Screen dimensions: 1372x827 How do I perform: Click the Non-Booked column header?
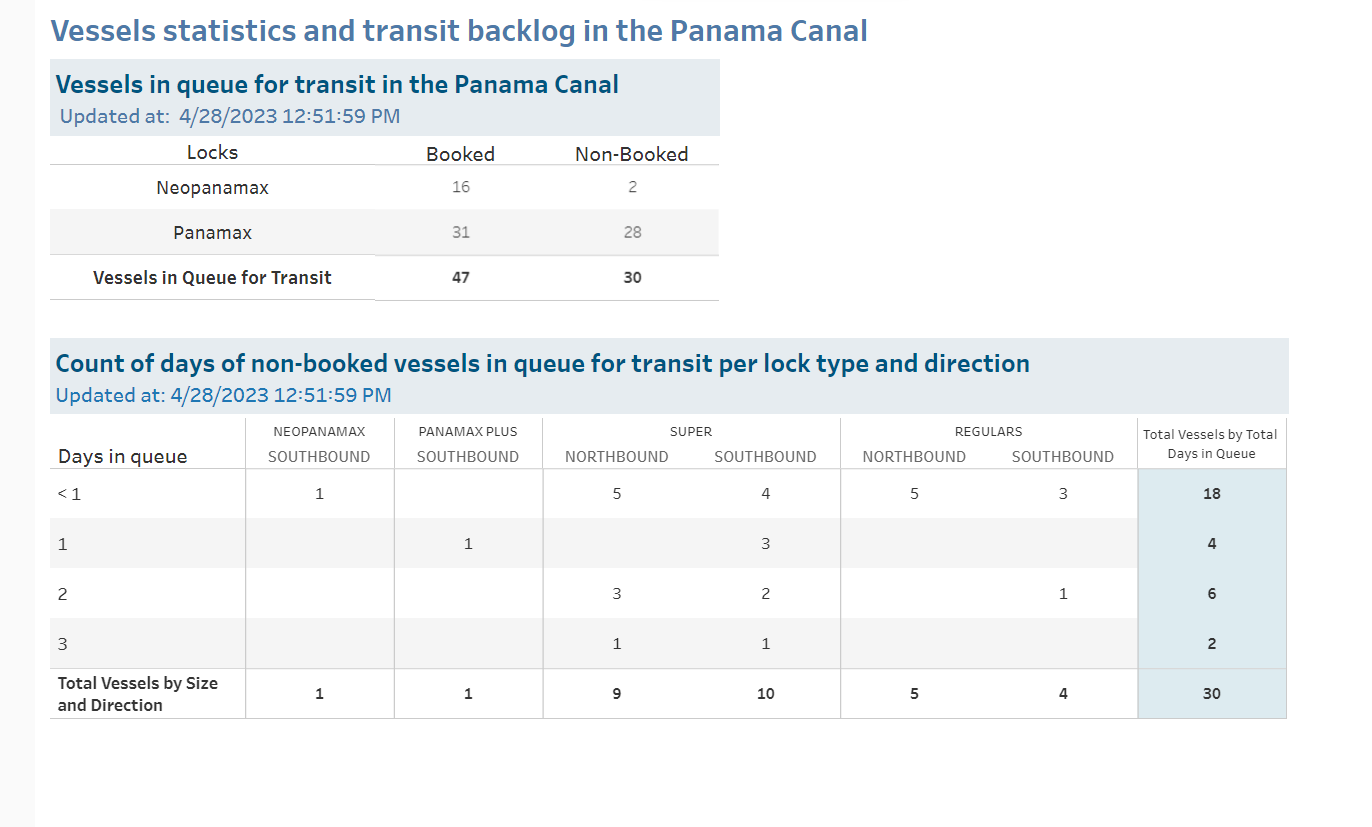point(632,154)
